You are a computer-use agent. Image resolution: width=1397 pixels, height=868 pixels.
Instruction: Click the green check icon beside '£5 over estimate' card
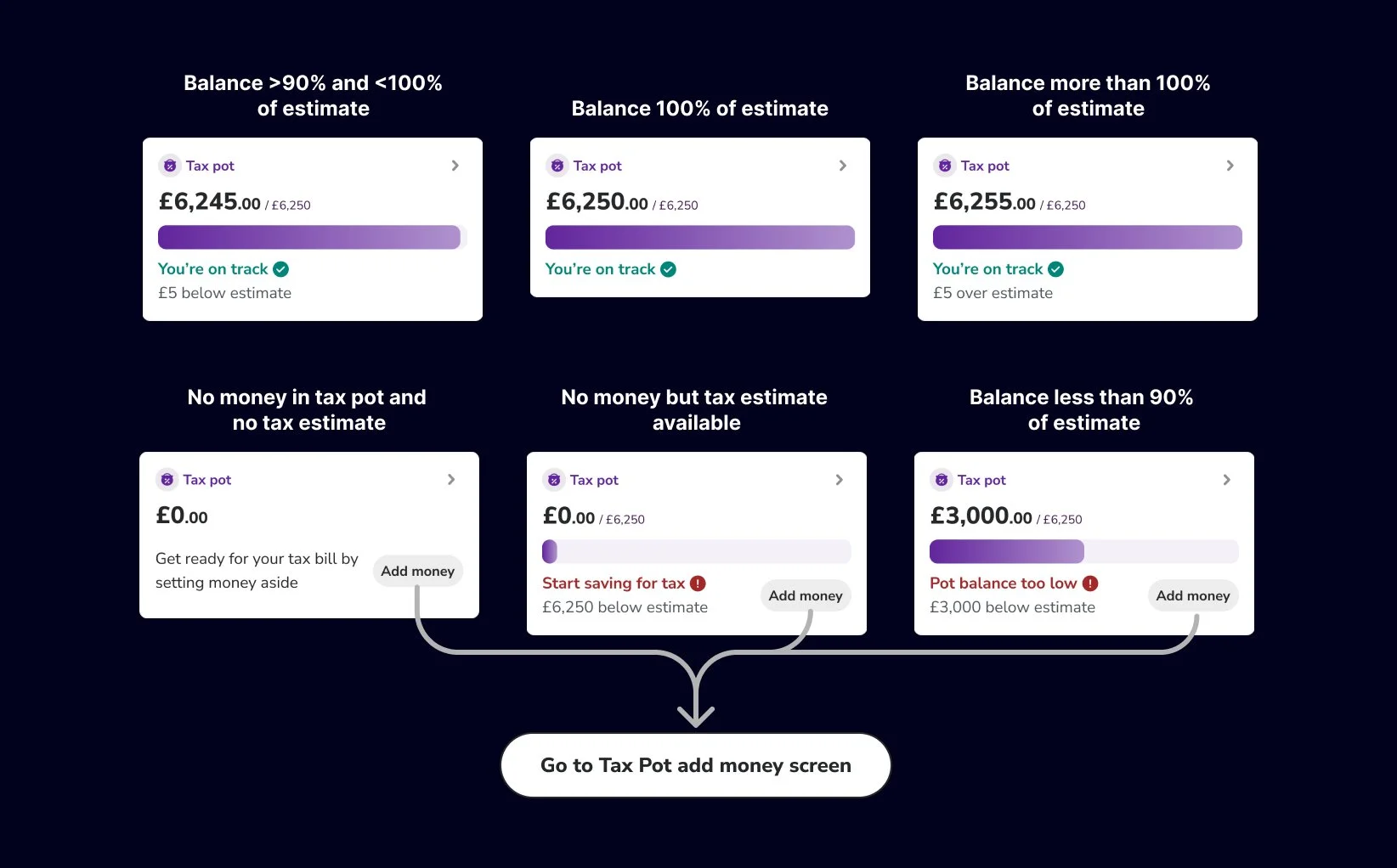[x=1056, y=269]
